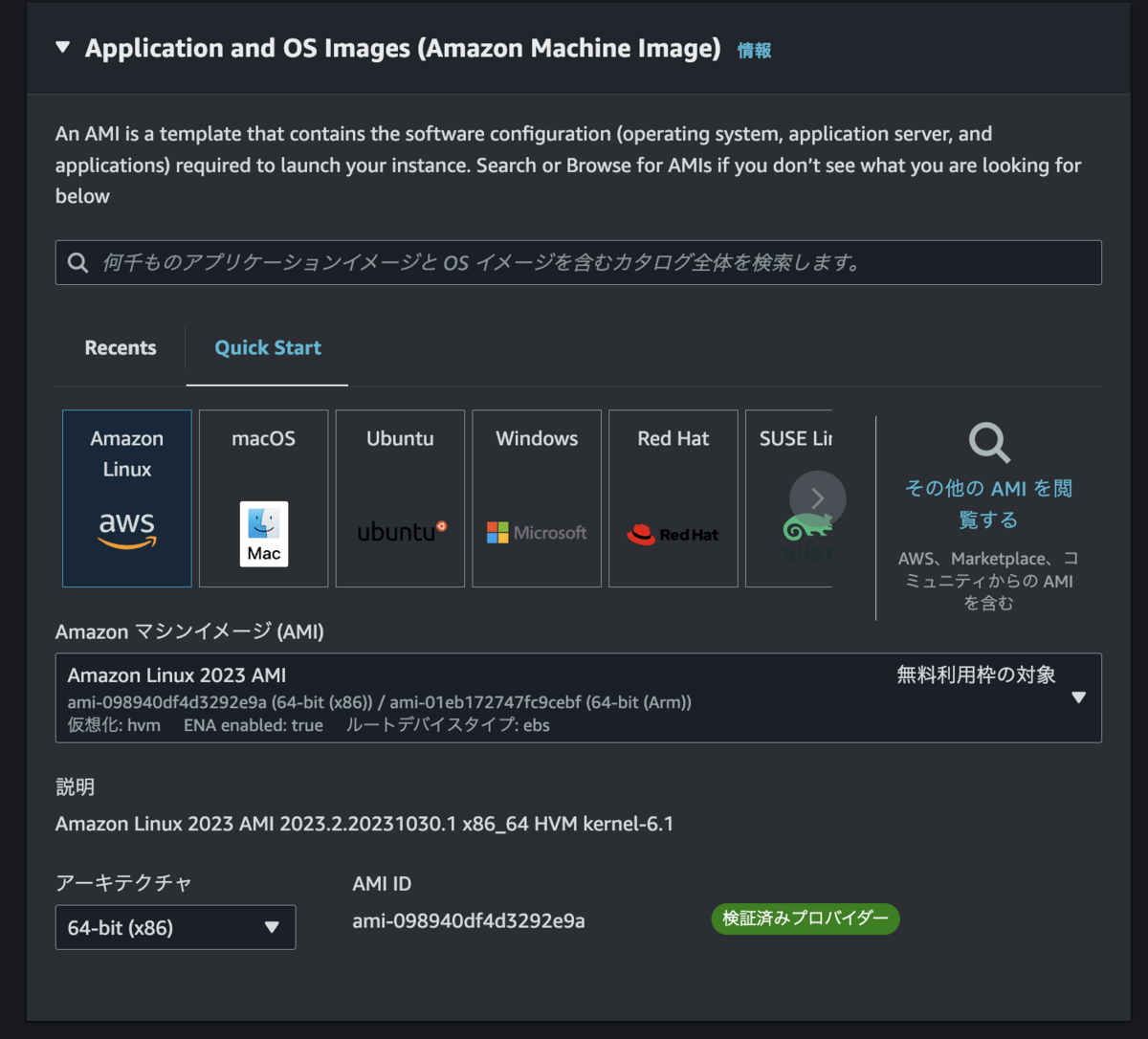Click the Mac Finder logo icon
This screenshot has height=1039, width=1148.
[x=264, y=534]
